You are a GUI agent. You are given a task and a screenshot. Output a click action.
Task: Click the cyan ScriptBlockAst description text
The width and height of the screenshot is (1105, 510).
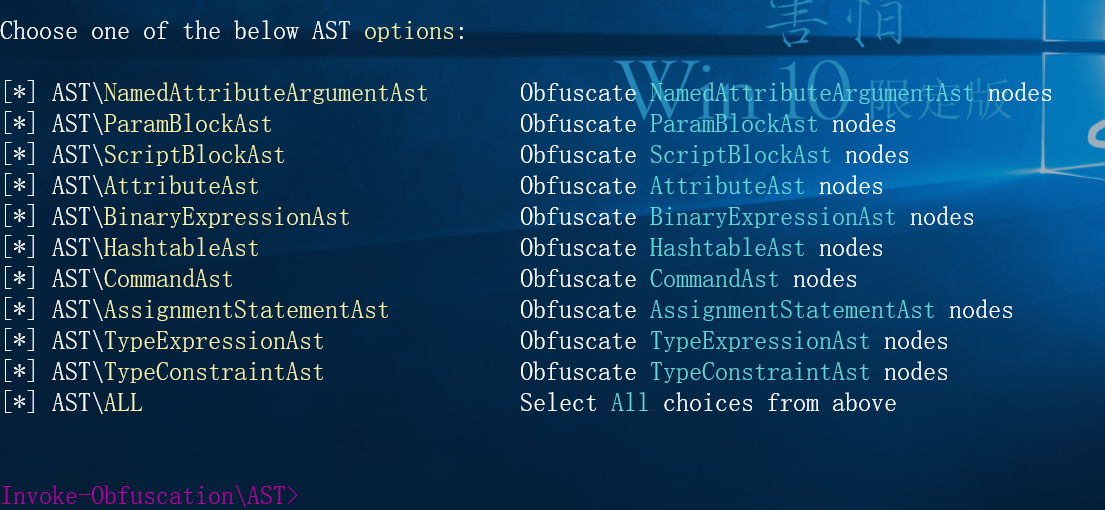pos(740,155)
